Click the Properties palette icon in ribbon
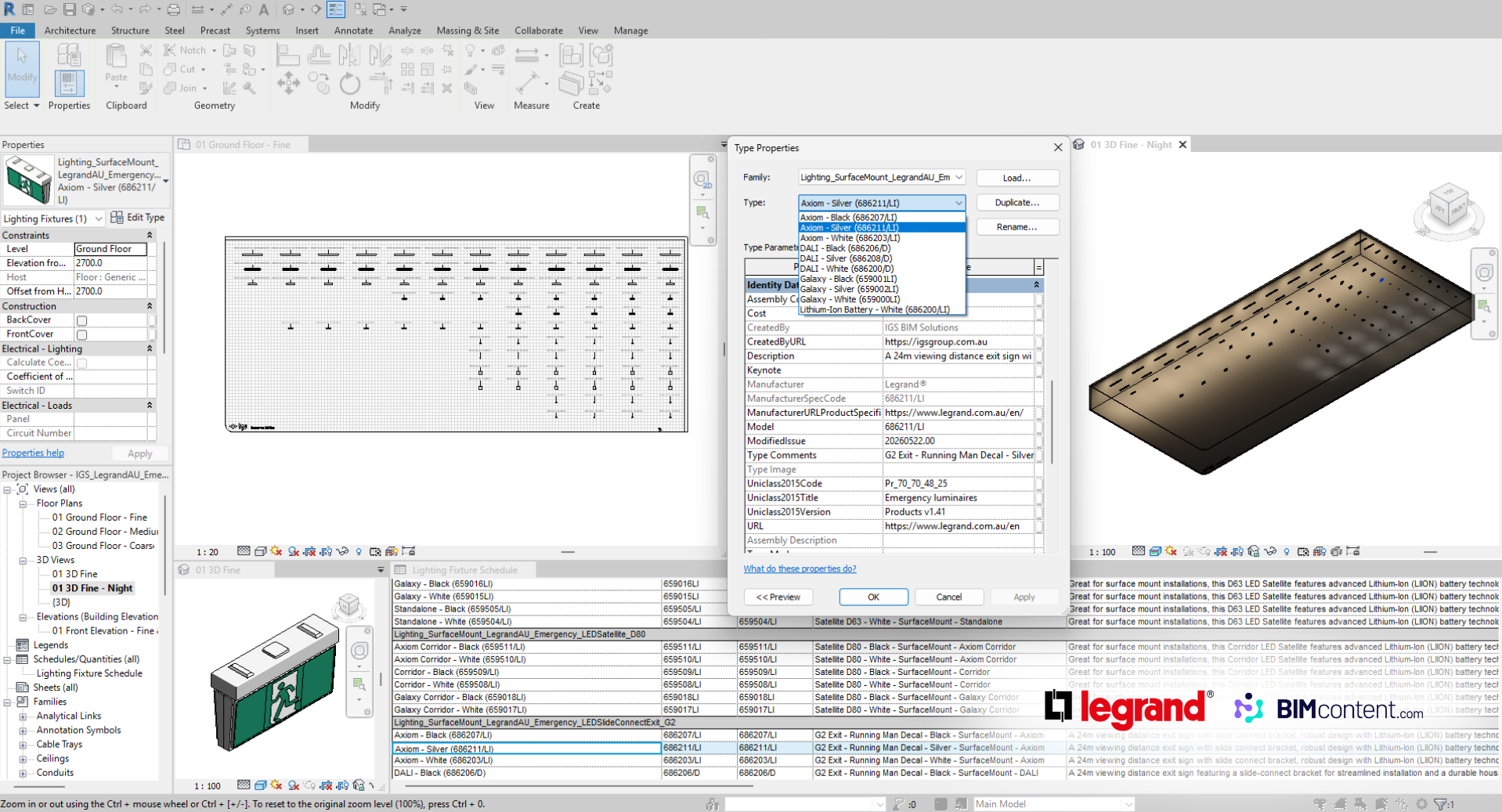 click(69, 83)
